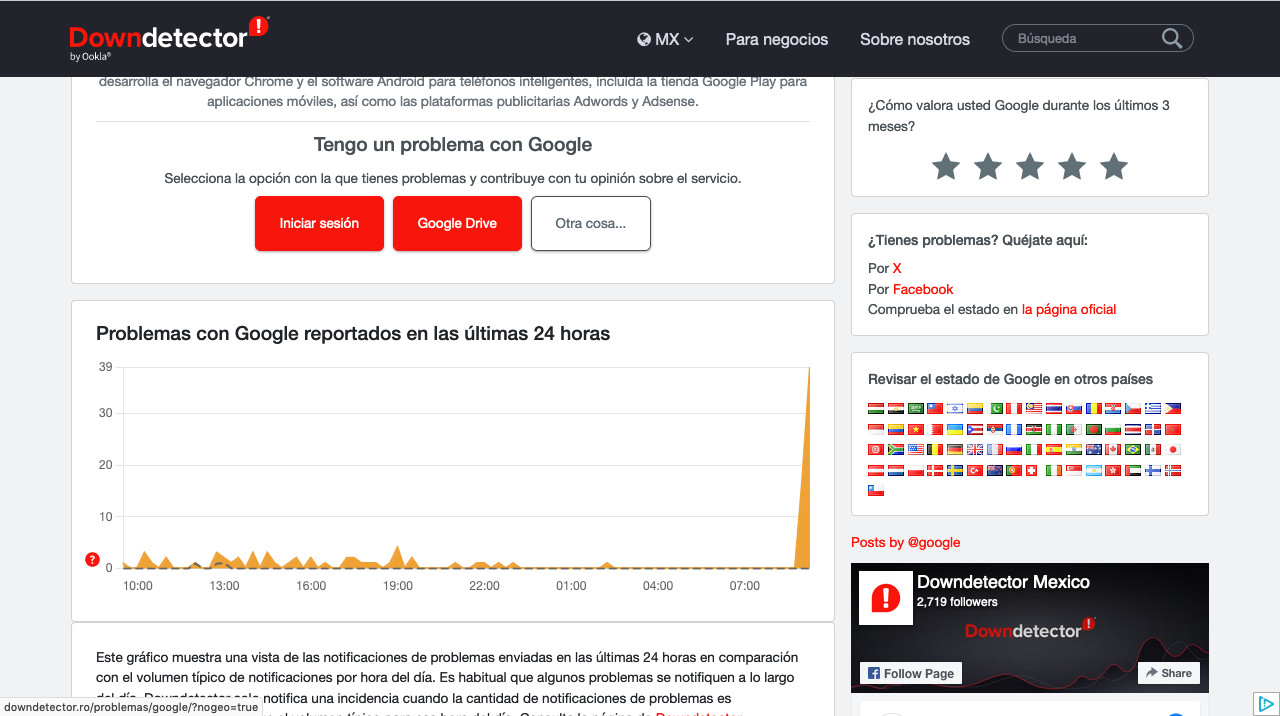The width and height of the screenshot is (1280, 716).
Task: Select the Bangladesh flag
Action: 1094,429
